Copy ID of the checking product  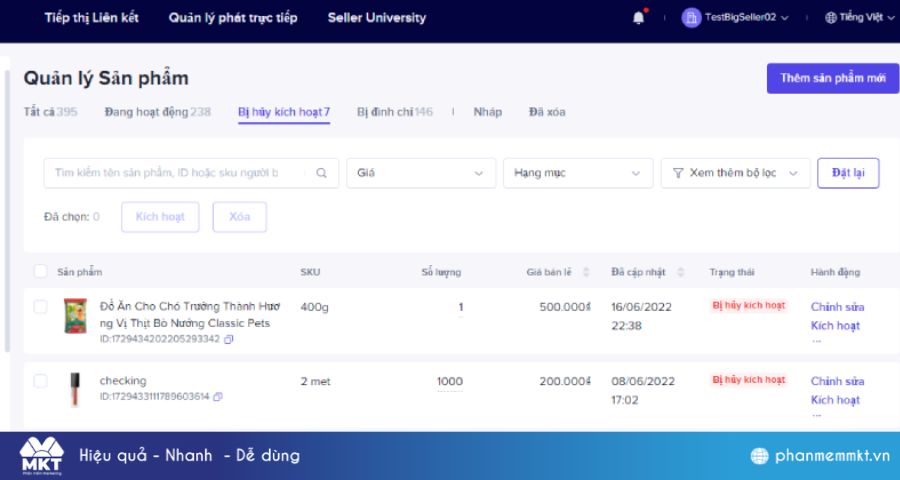[218, 397]
